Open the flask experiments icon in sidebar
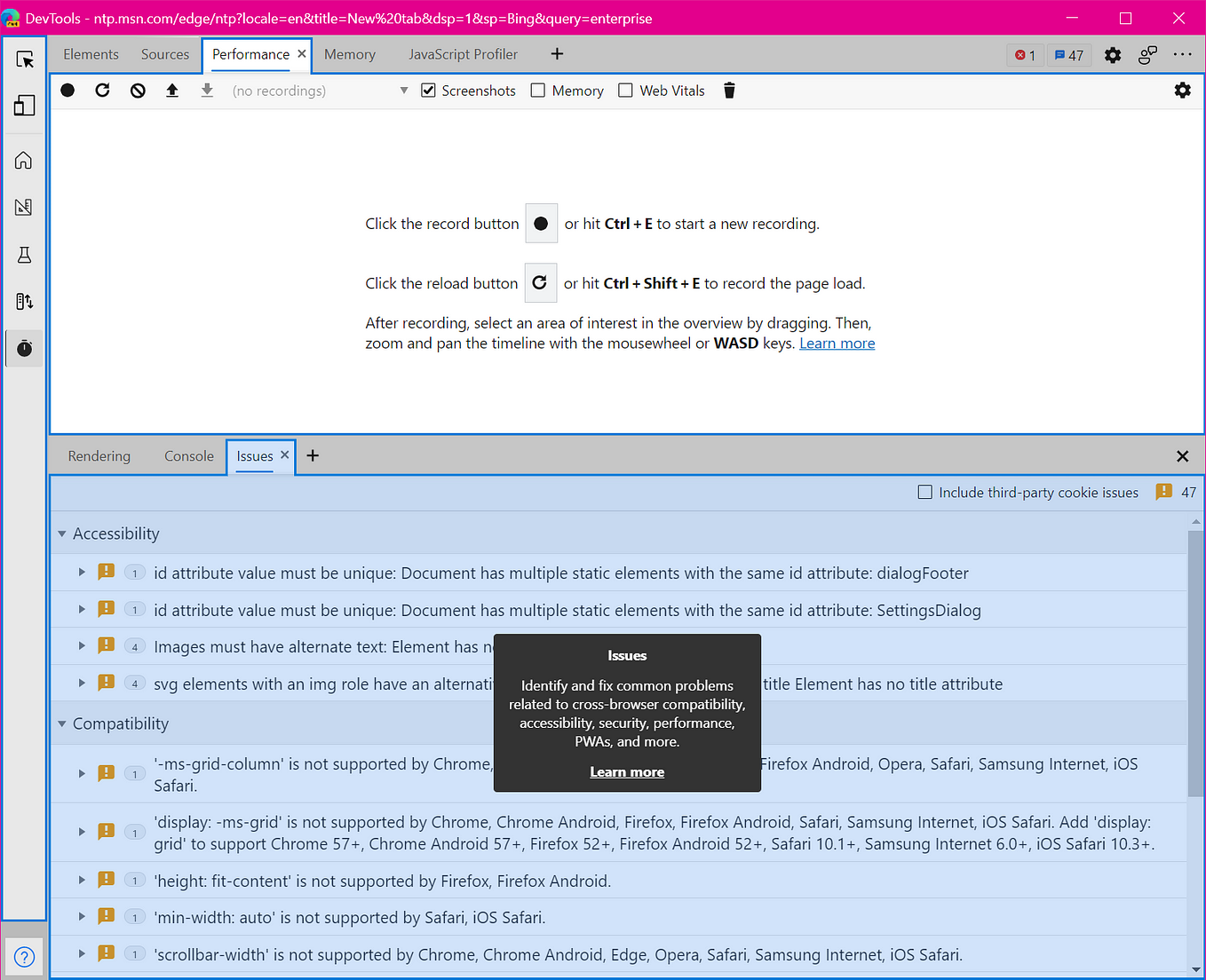Viewport: 1206px width, 980px height. coord(24,255)
